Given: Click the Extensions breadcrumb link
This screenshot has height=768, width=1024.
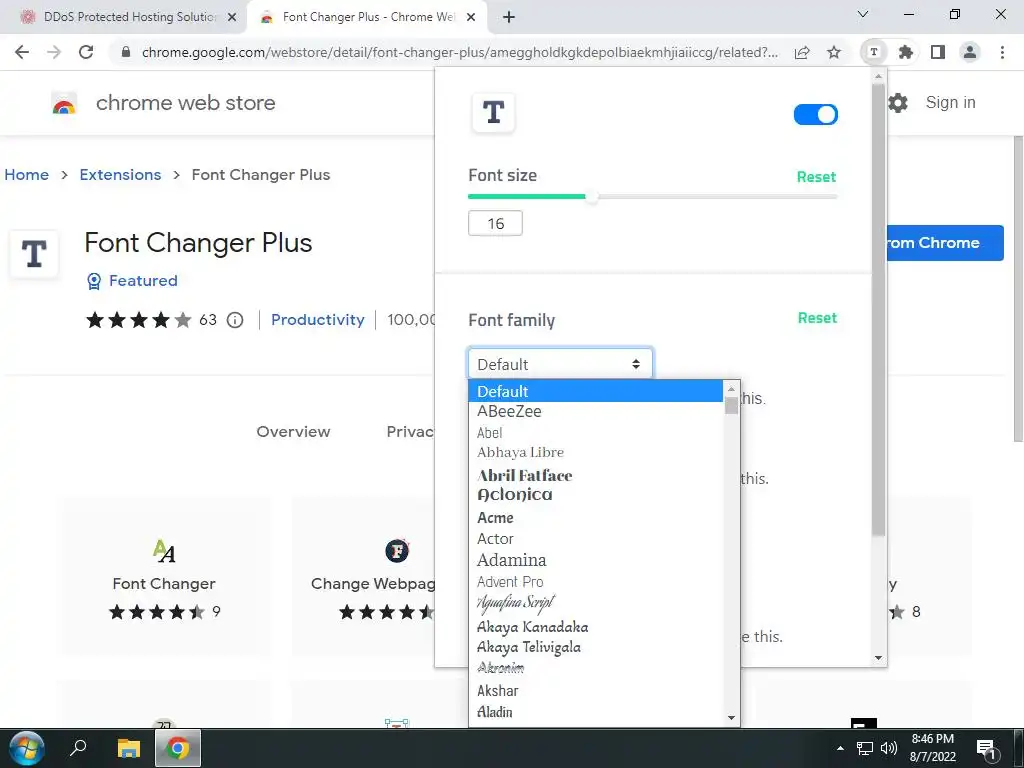Looking at the screenshot, I should pos(120,175).
